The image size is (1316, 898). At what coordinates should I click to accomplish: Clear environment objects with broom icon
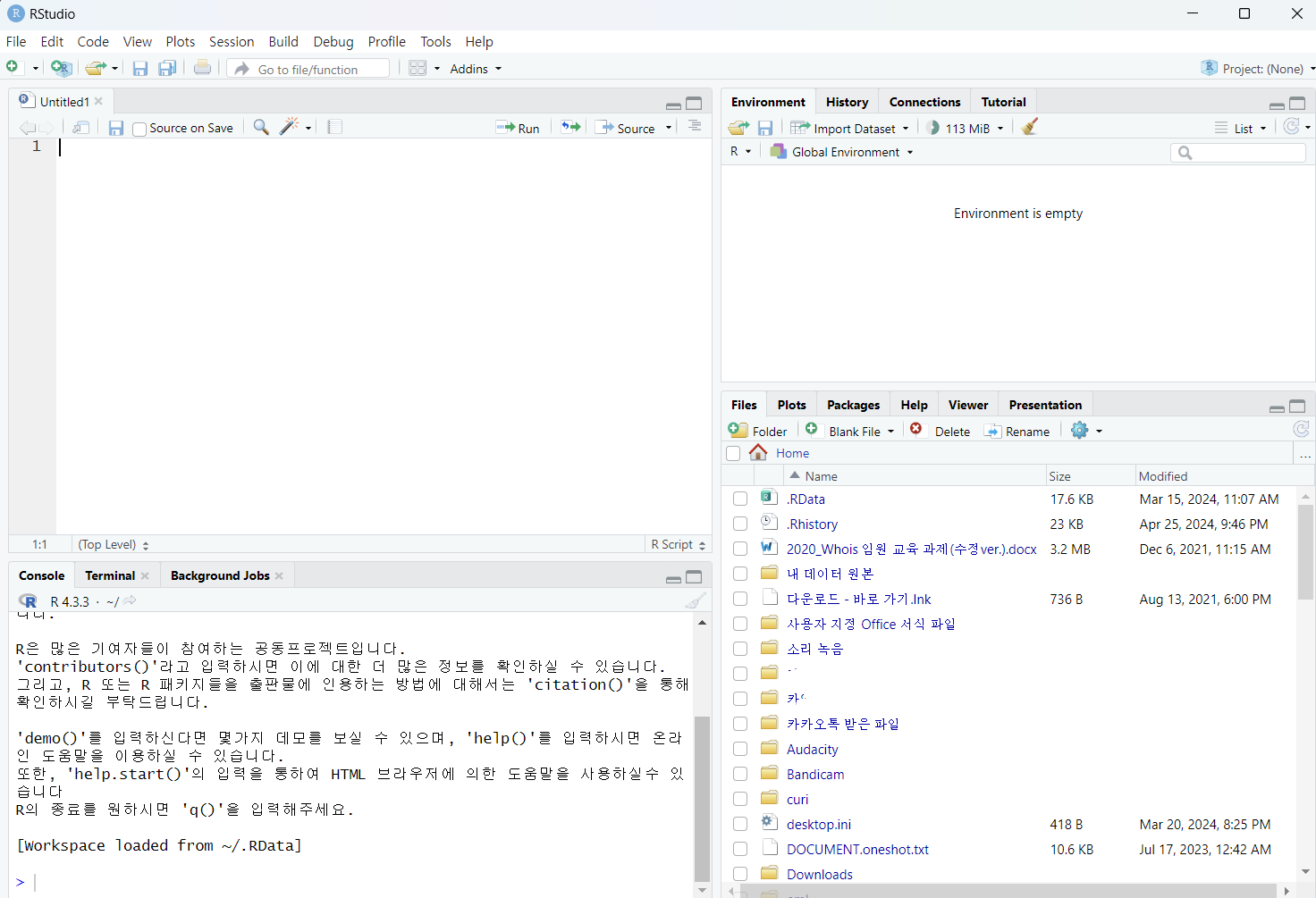[x=1030, y=127]
